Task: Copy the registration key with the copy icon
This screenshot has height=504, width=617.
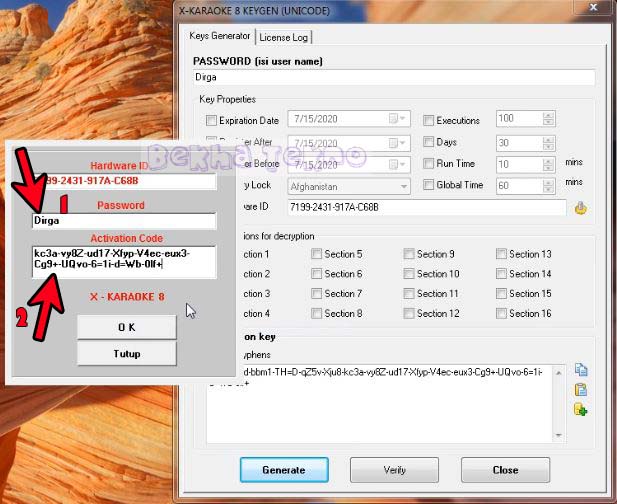Action: [581, 370]
